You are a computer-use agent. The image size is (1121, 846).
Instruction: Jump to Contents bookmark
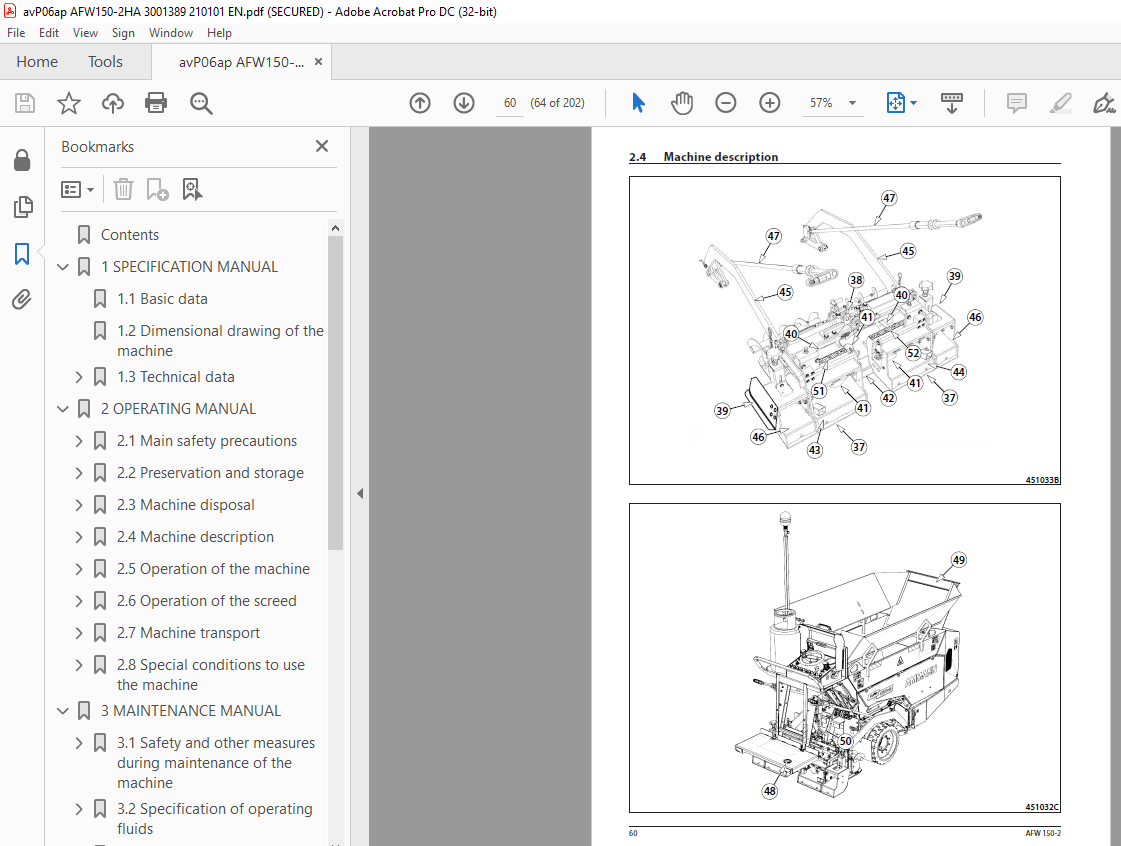[129, 235]
